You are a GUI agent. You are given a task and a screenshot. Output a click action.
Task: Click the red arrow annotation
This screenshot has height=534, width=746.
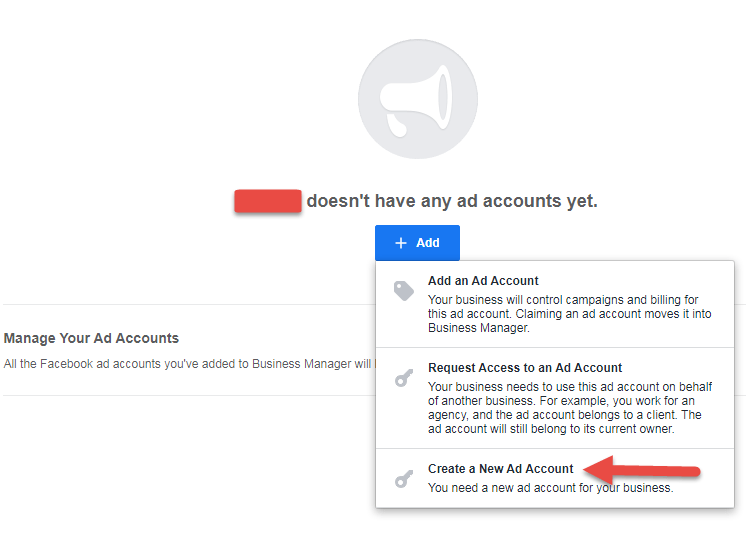[x=641, y=470]
